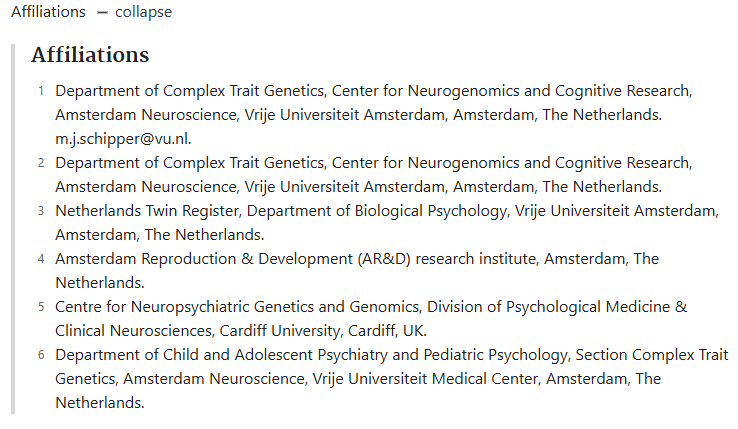This screenshot has height=429, width=738.
Task: Click list number 2 marker
Action: 41,163
